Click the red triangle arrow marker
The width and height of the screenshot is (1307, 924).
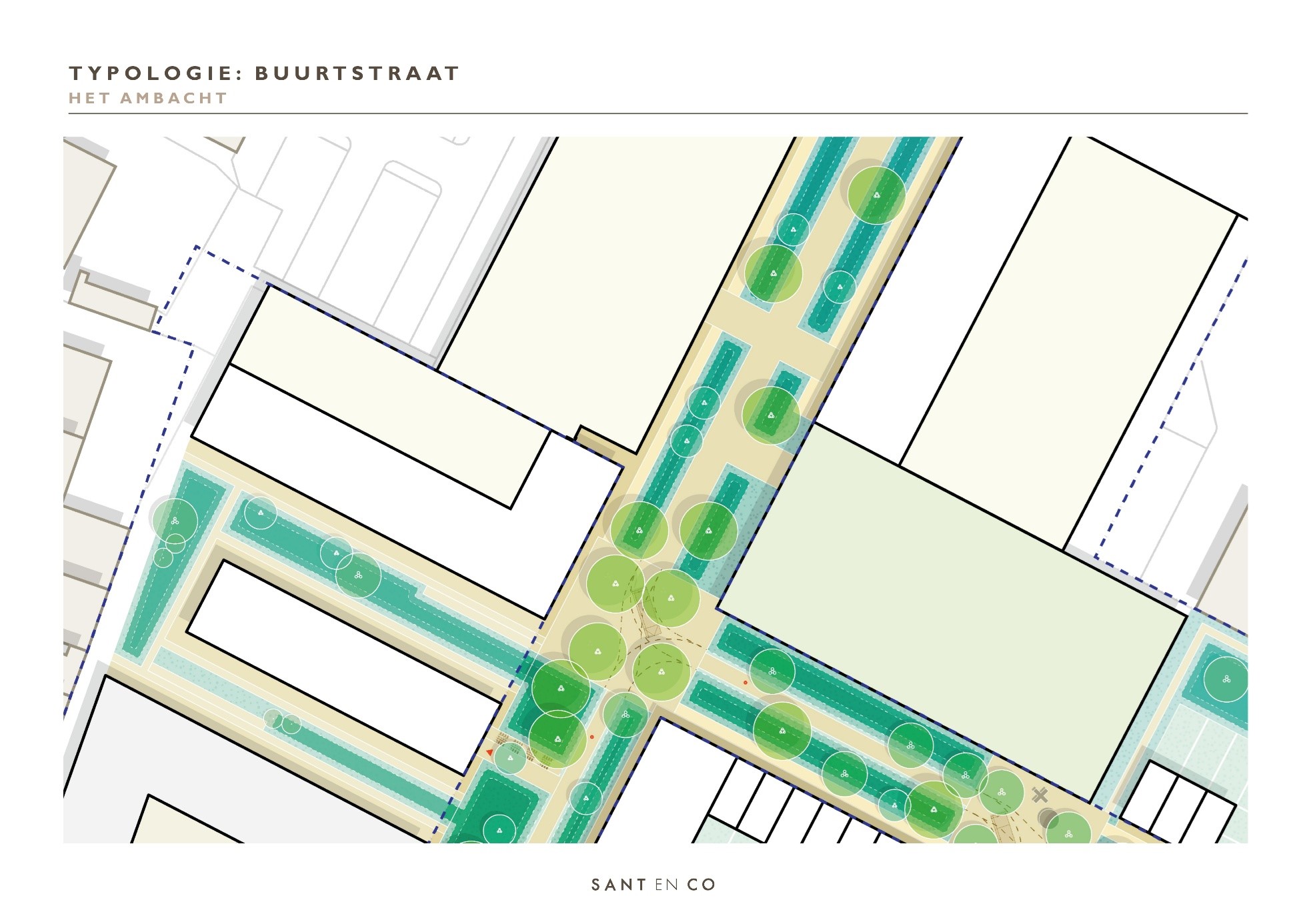click(489, 752)
